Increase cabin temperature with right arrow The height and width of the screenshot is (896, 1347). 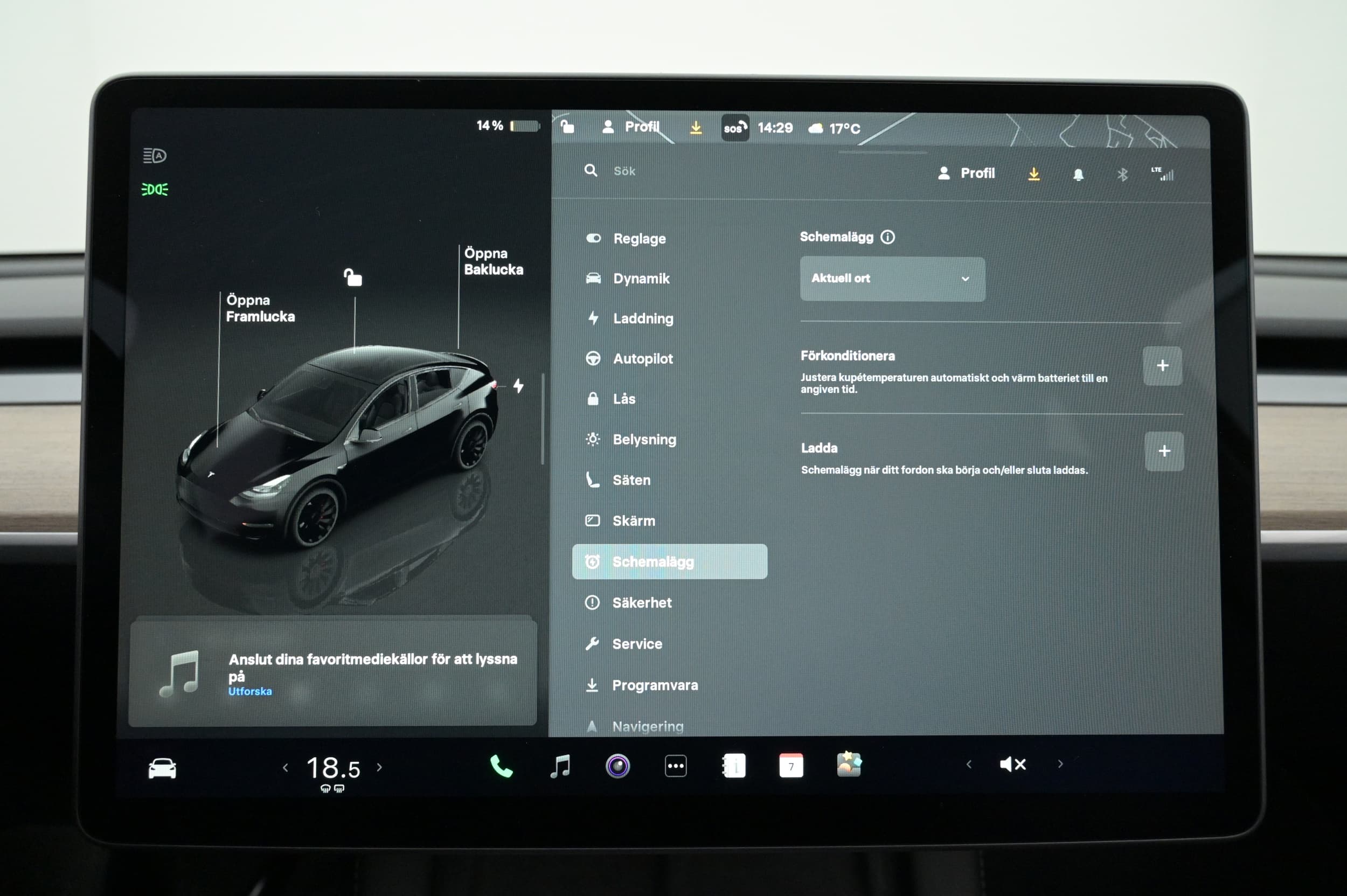[x=379, y=767]
